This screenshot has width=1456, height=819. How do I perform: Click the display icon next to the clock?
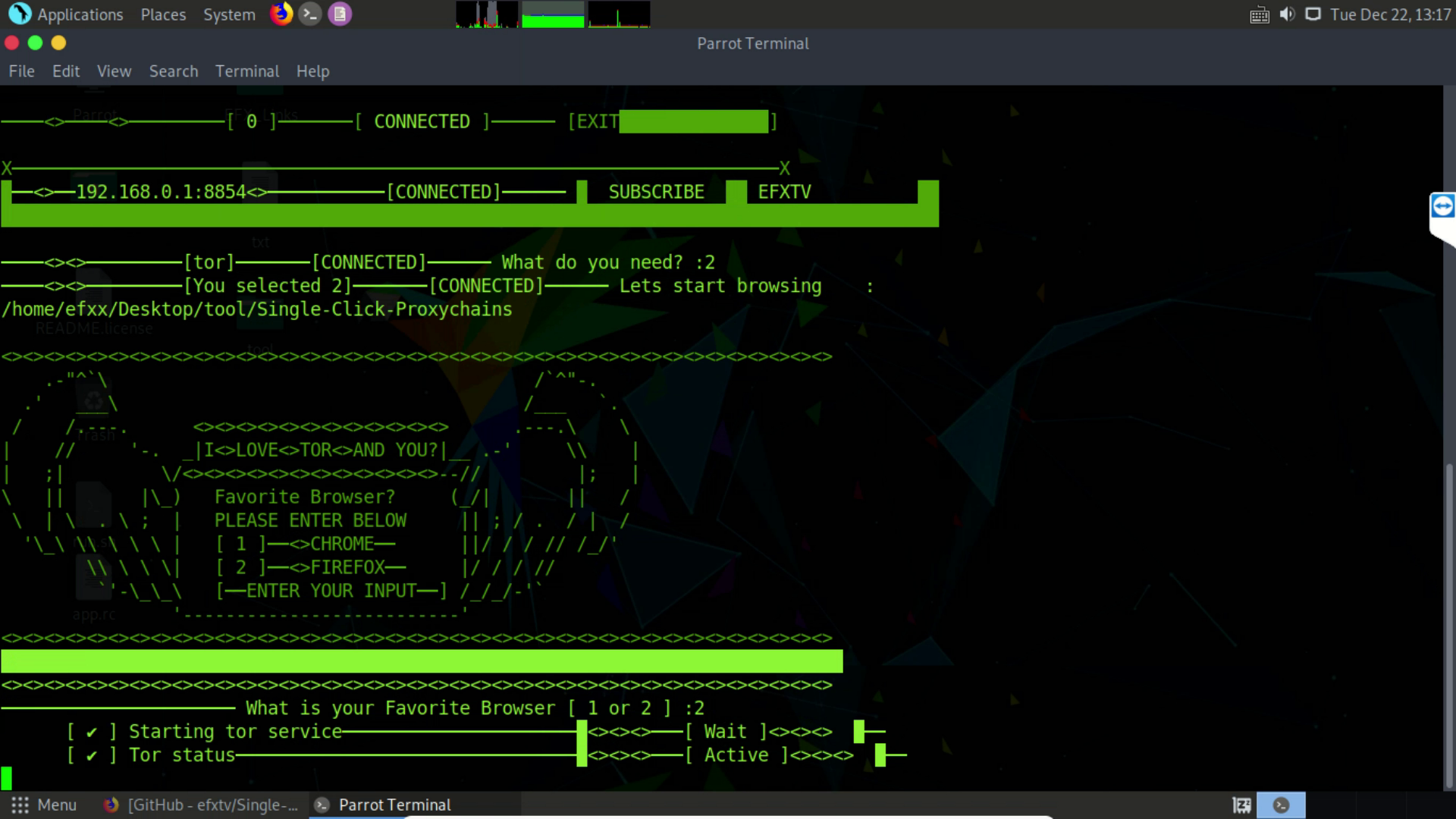[x=1313, y=14]
